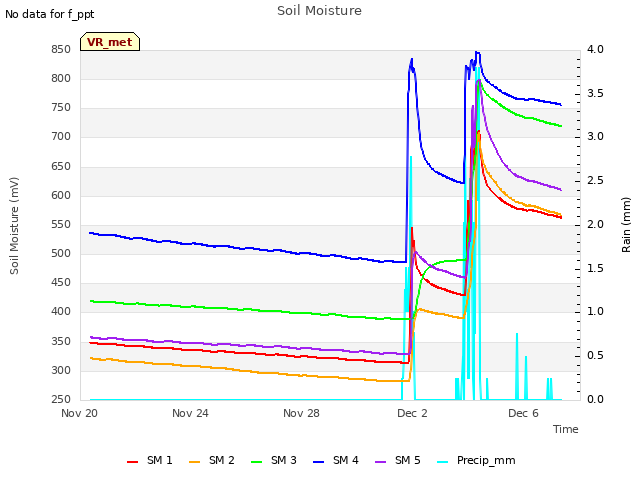Click the 'Nov 20' x-axis tick label

tap(79, 413)
